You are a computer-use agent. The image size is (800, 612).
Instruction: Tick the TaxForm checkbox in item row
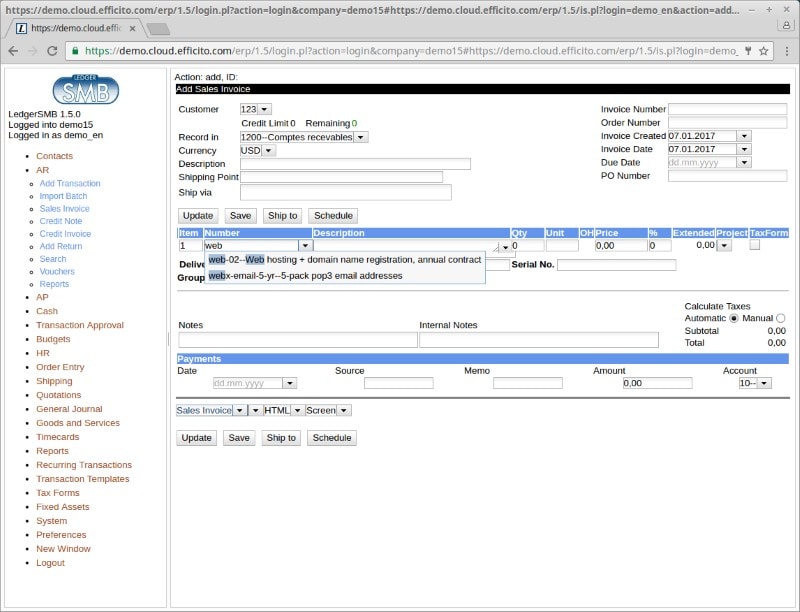755,244
